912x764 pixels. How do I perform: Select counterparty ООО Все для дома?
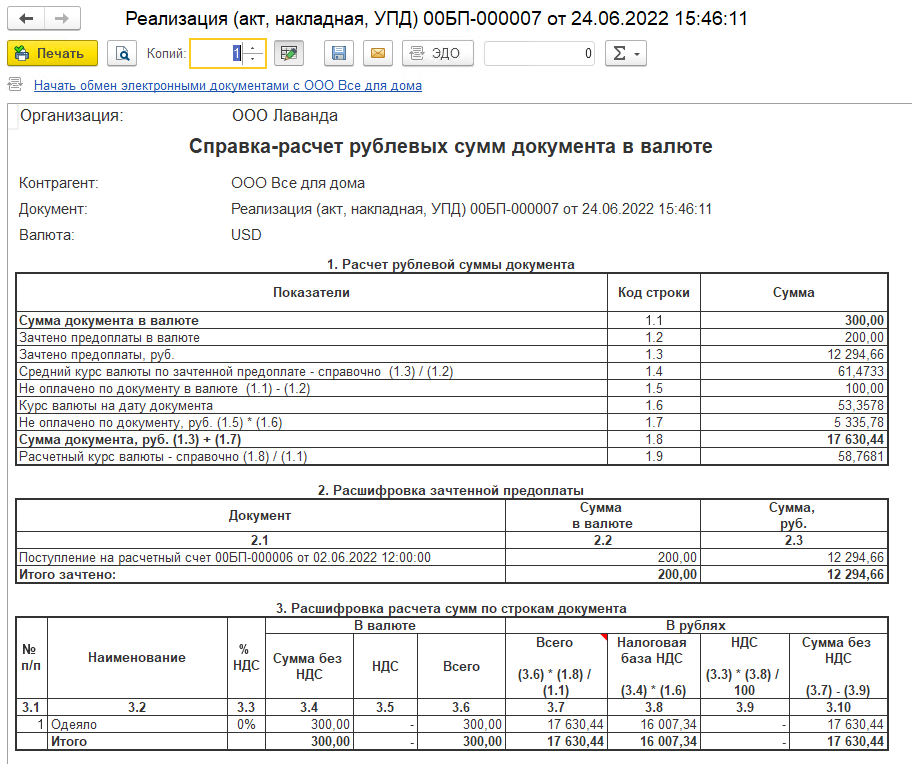(x=298, y=183)
